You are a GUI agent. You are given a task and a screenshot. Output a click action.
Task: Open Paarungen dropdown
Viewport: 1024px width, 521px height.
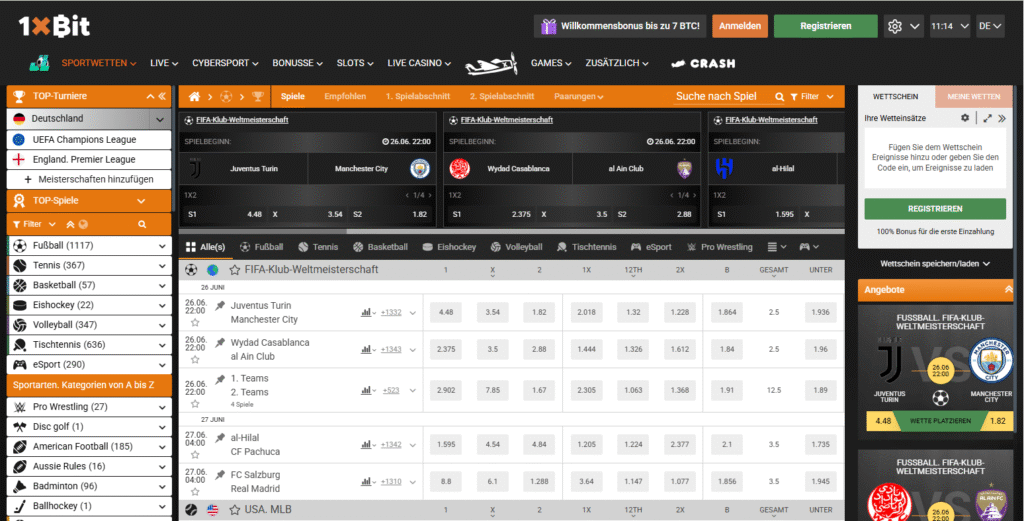578,97
